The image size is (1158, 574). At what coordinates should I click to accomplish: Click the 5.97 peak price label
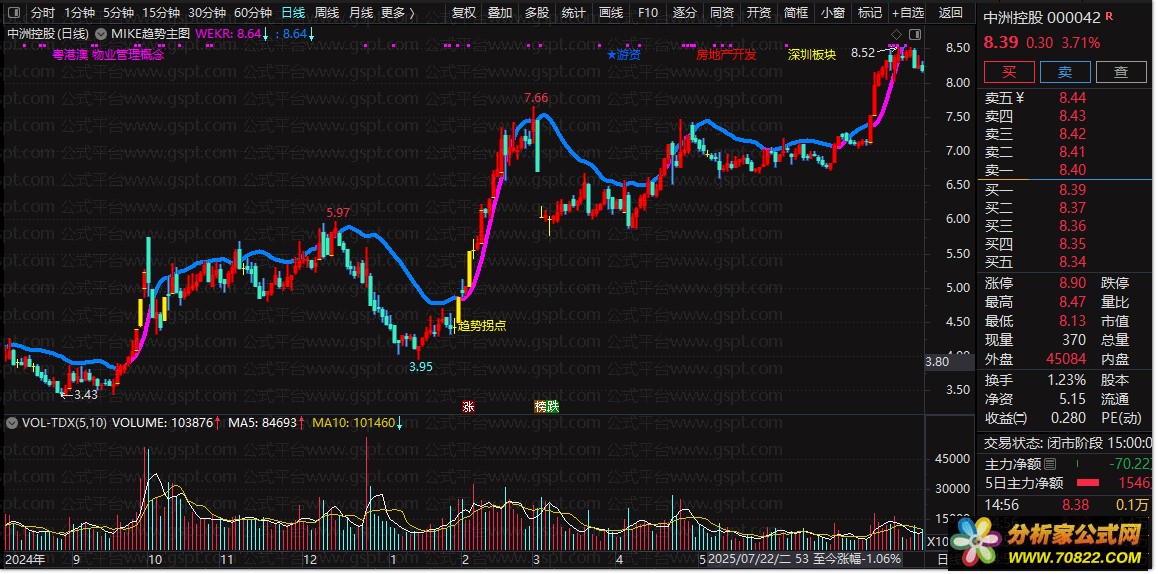click(x=338, y=213)
